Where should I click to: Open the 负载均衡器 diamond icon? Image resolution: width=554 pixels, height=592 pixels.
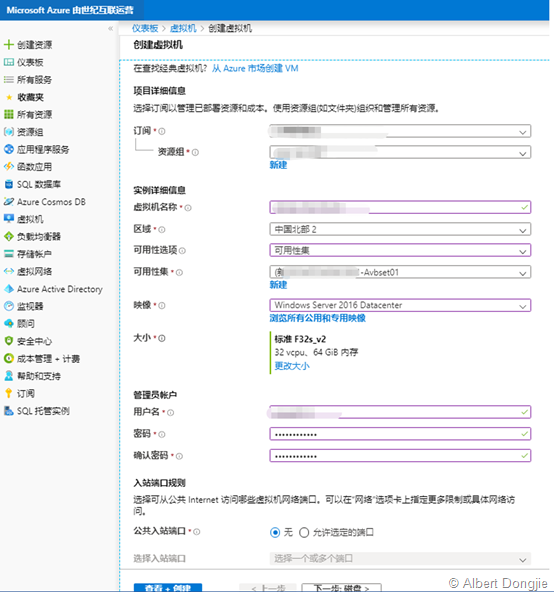click(8, 236)
